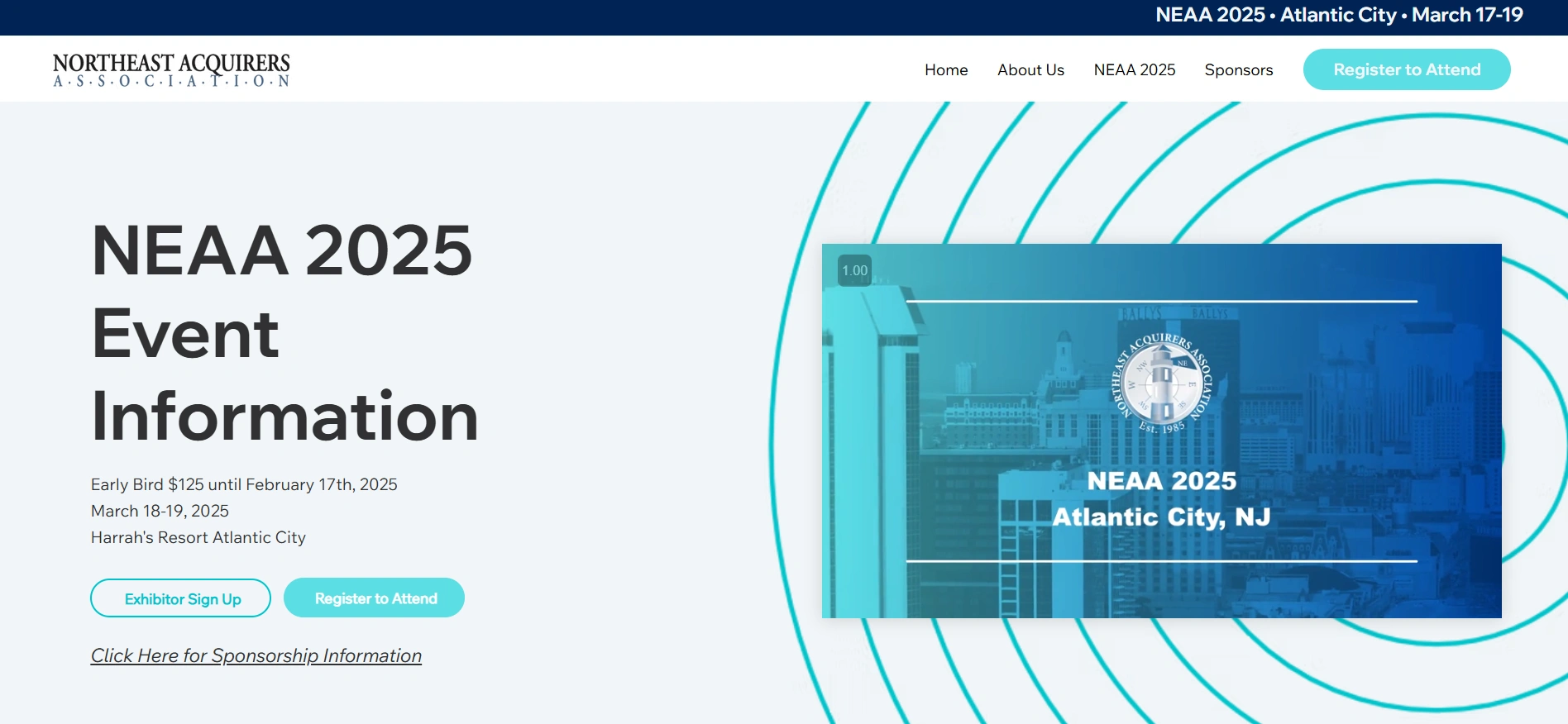Go to the About Us page
Viewport: 1568px width, 724px height.
coord(1030,70)
